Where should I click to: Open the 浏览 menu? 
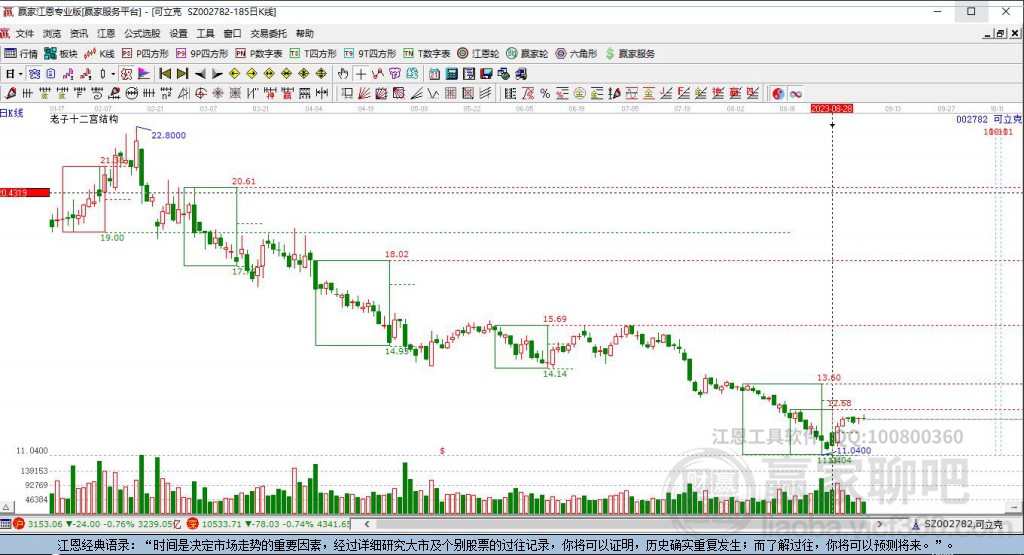[x=52, y=33]
